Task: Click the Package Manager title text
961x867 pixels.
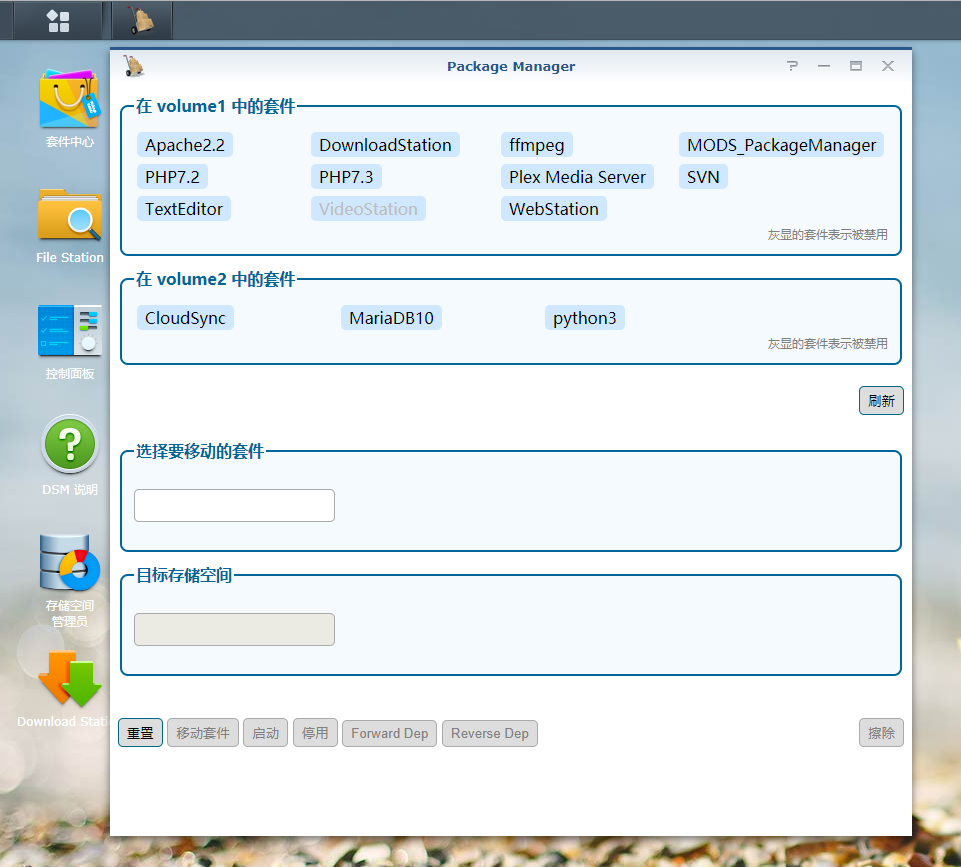Action: (511, 66)
